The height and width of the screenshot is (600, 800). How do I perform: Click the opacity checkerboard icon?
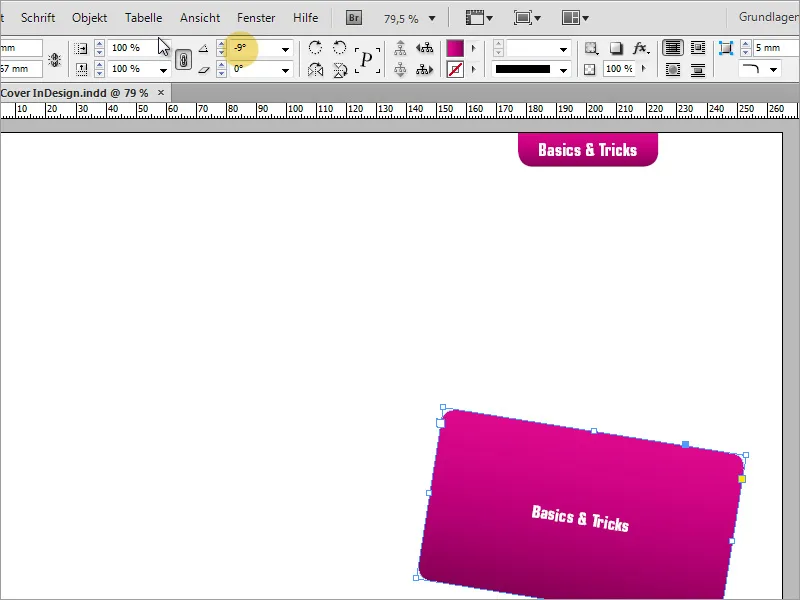589,69
